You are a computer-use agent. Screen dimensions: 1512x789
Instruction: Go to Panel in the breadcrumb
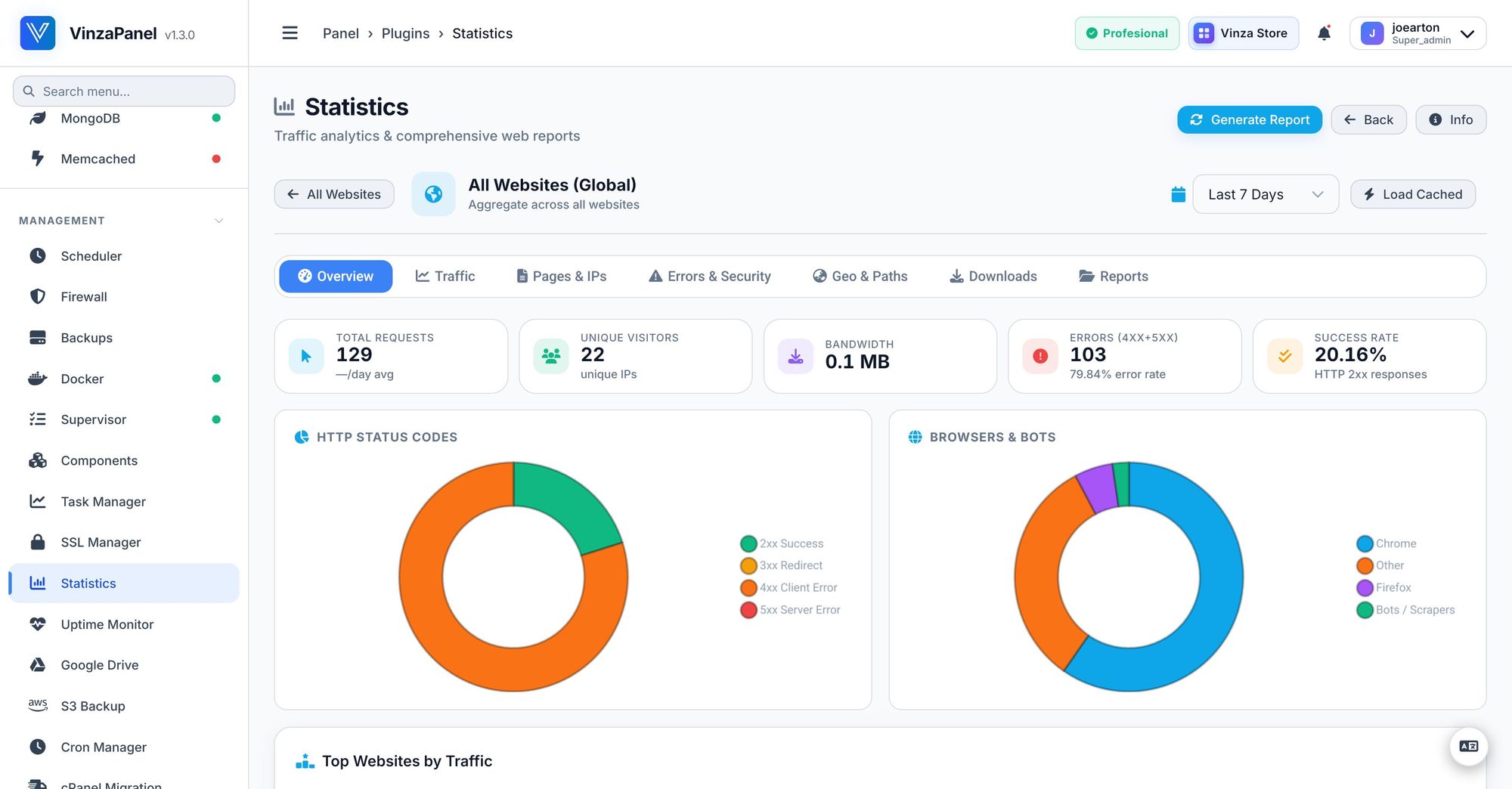coord(341,33)
